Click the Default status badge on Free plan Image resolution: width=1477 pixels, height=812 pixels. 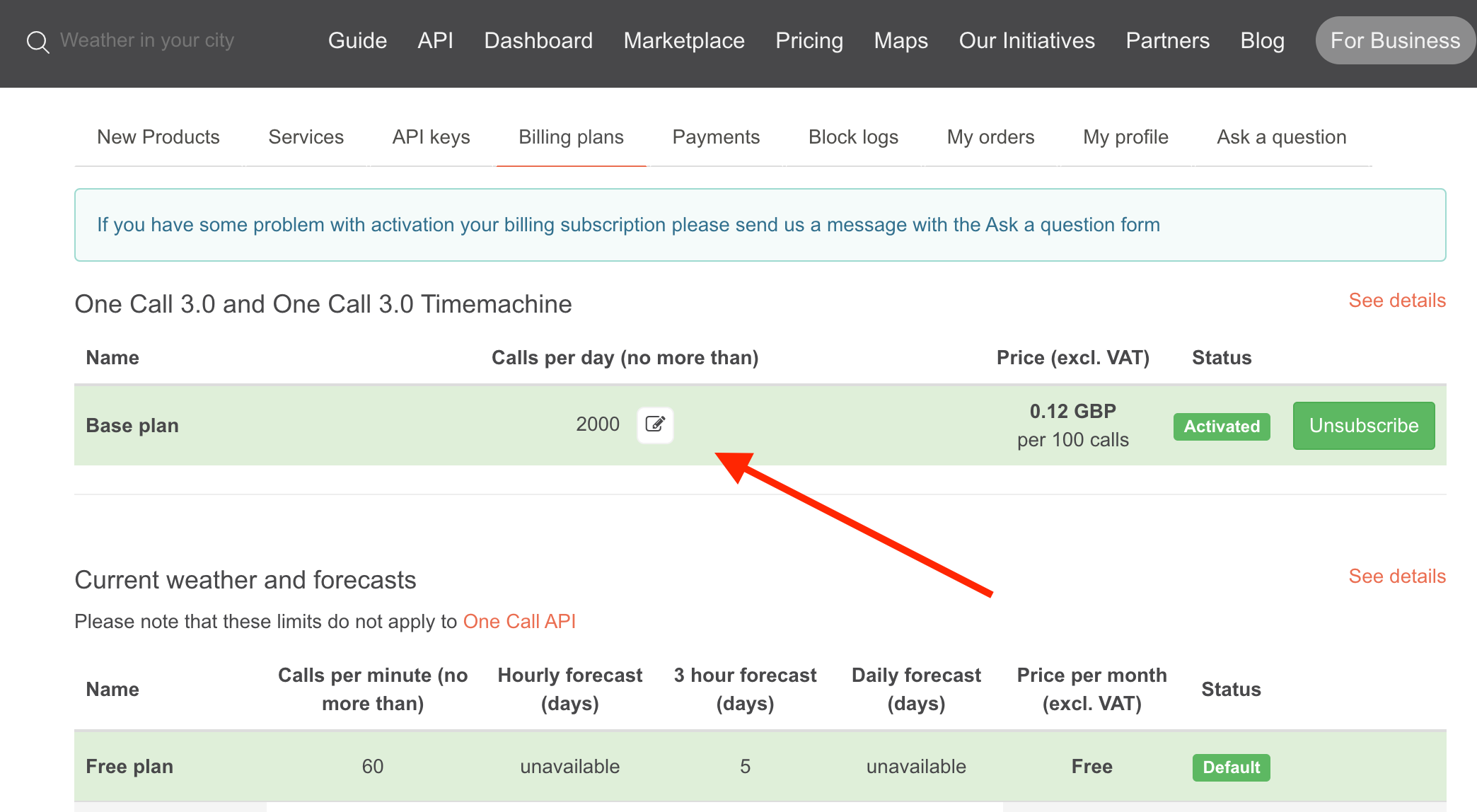(1231, 767)
